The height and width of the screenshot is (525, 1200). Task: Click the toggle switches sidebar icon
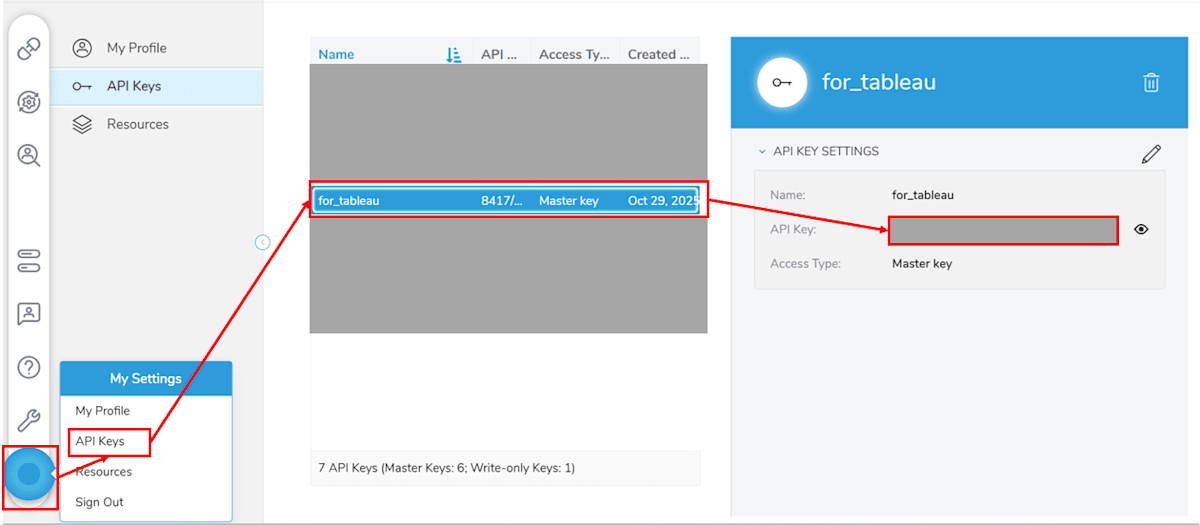coord(29,262)
